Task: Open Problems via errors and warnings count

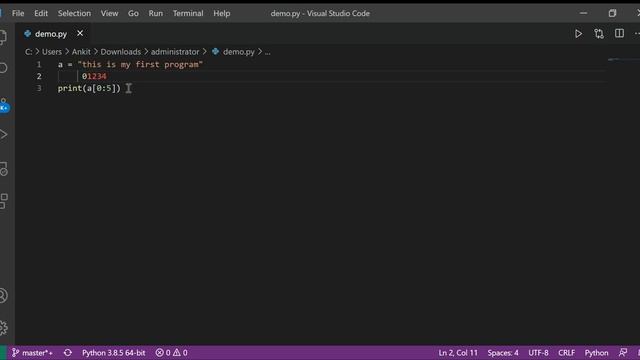Action: coord(171,353)
